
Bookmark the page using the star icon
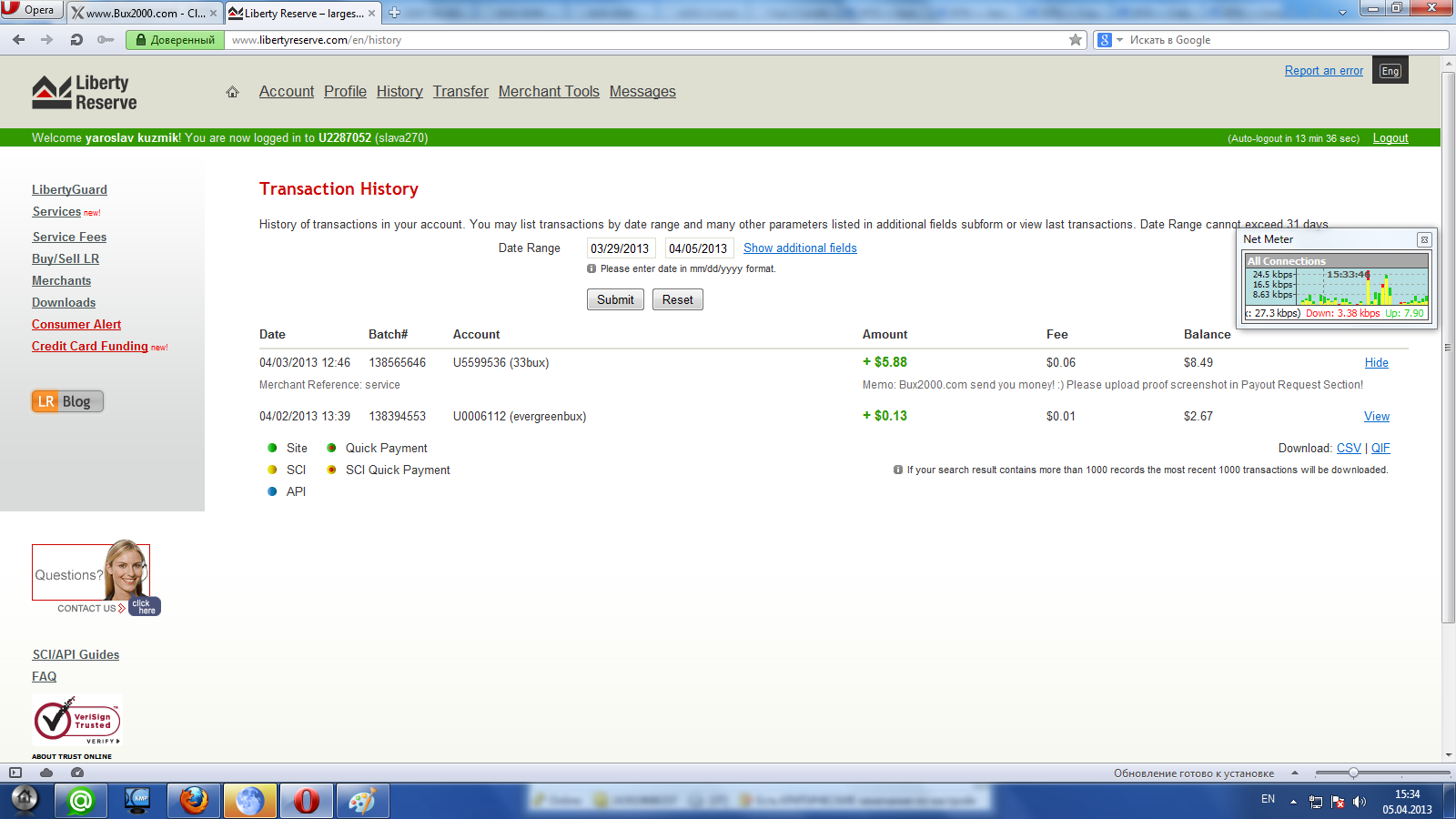(1076, 40)
